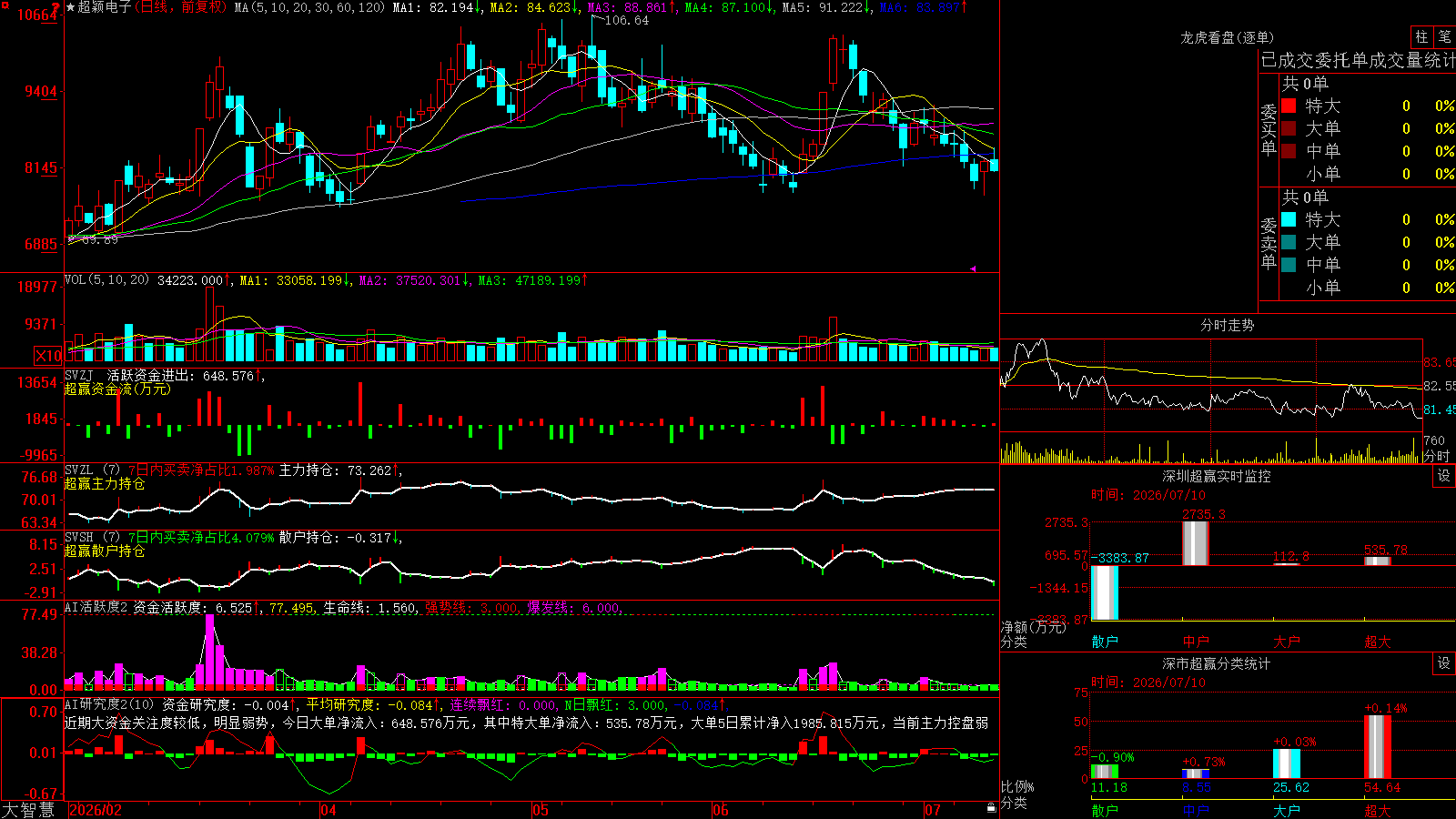Click the 委卖单 section label
Screen dimensions: 1456x819
[x=1269, y=242]
